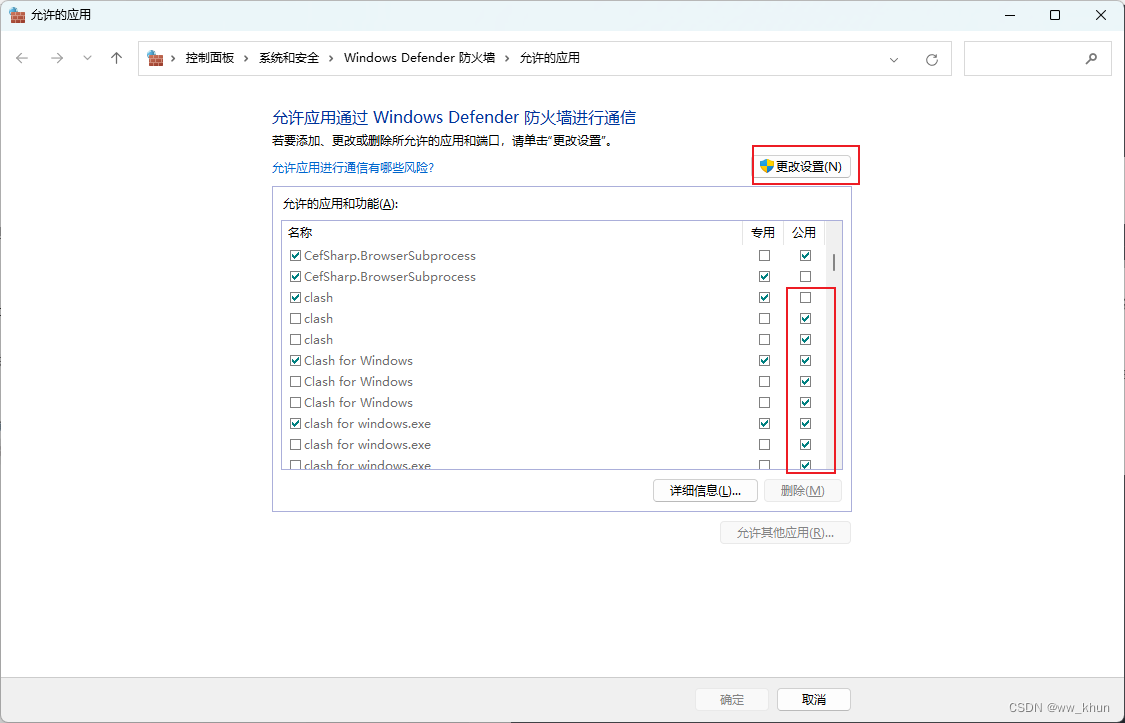Minimize the 允许的应用 window

(x=1008, y=15)
